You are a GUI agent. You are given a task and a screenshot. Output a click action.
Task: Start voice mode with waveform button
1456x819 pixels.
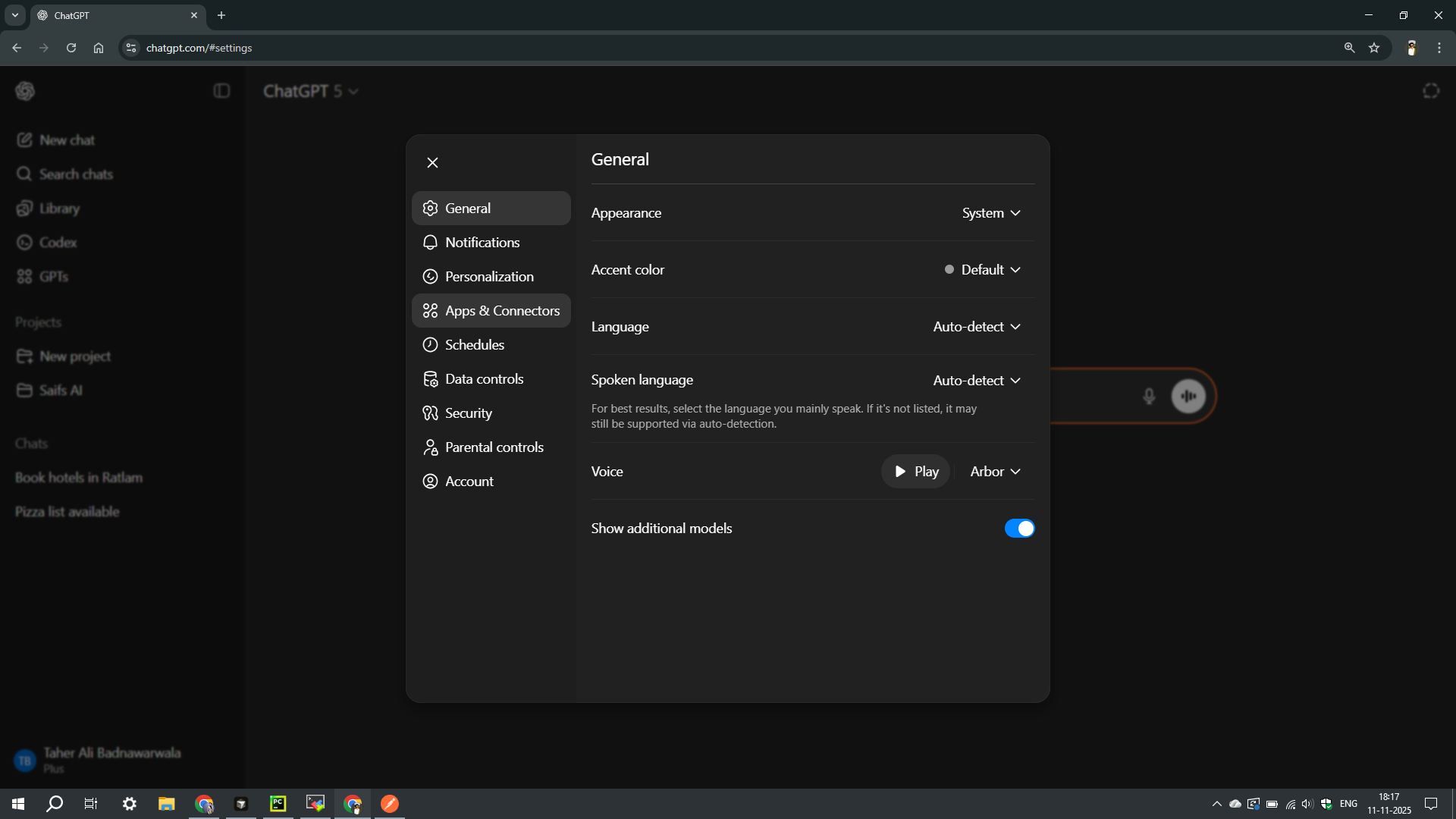(1188, 396)
